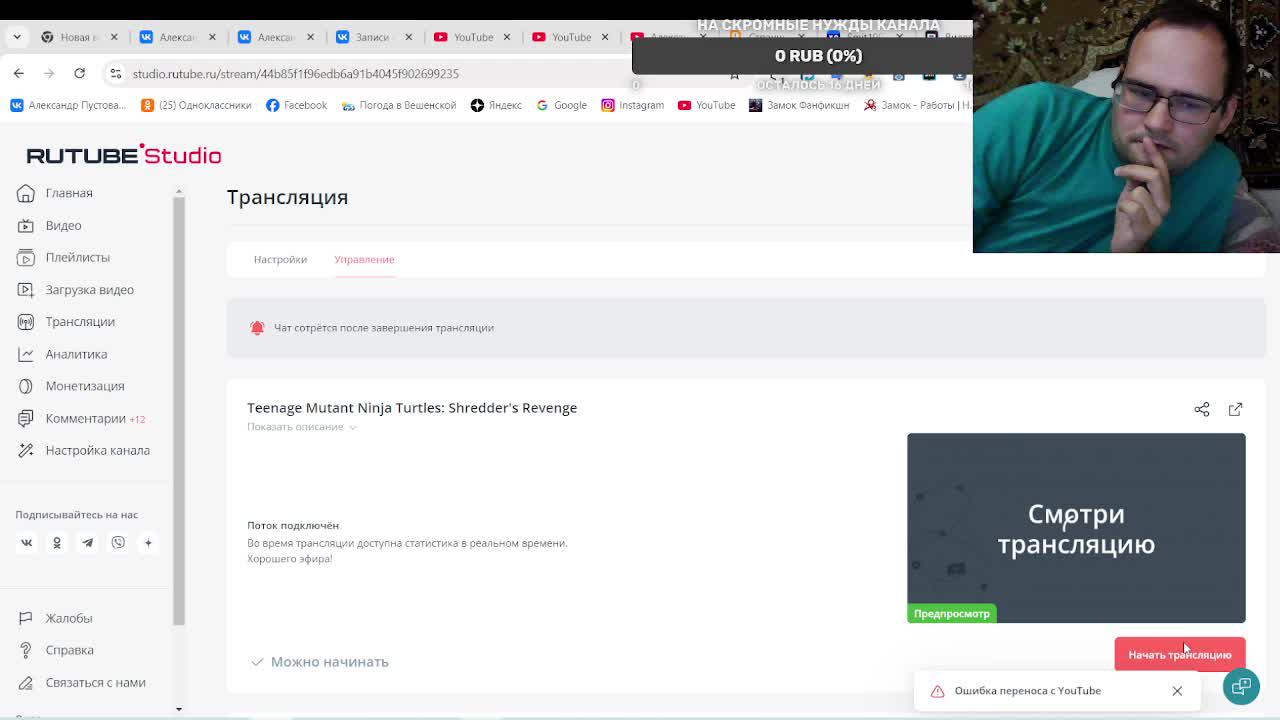Image resolution: width=1280 pixels, height=720 pixels.
Task: Click the Подписывайтесь на нас label
Action: pos(76,514)
